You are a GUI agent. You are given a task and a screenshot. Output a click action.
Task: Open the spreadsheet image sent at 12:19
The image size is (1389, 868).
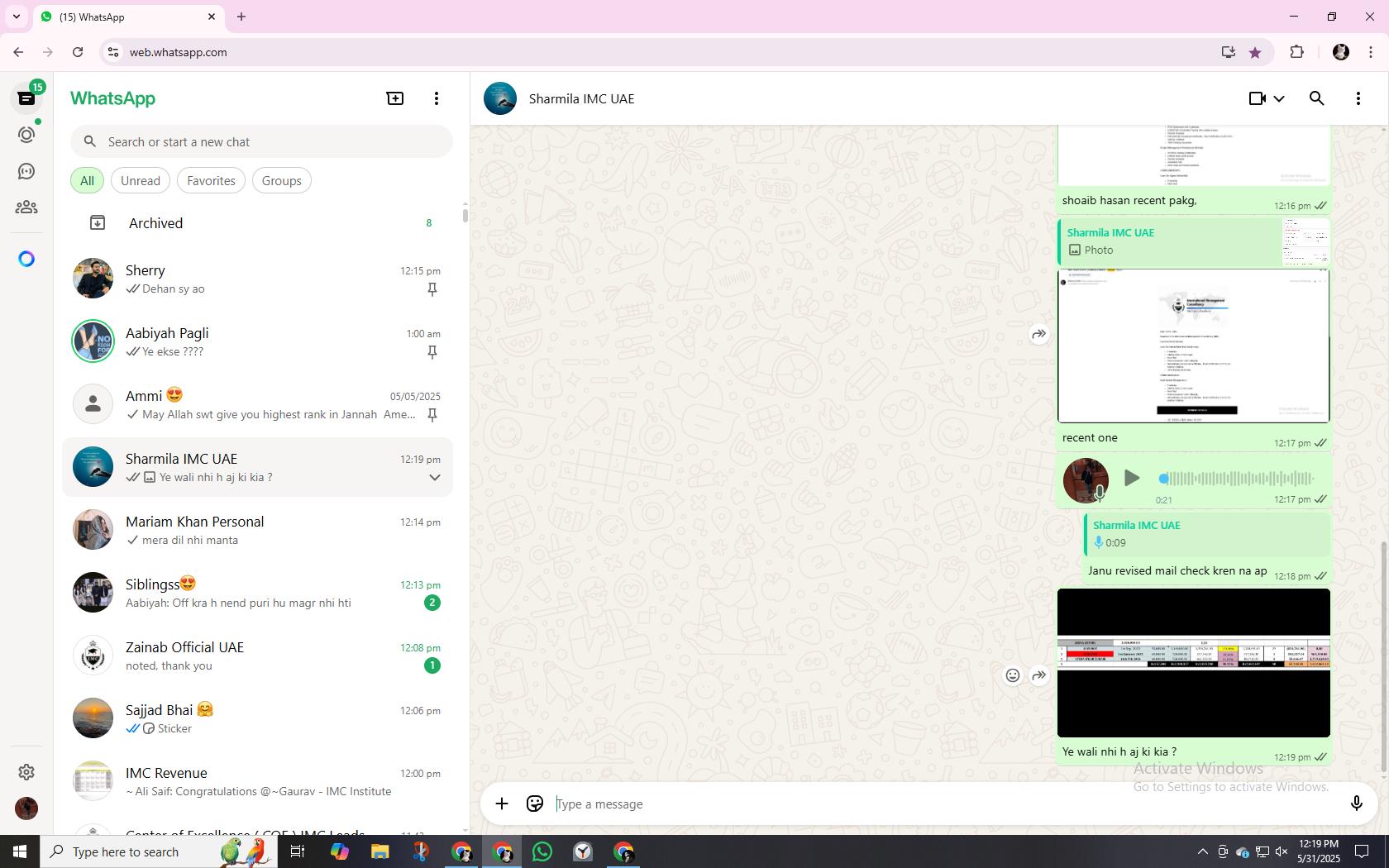[1194, 663]
